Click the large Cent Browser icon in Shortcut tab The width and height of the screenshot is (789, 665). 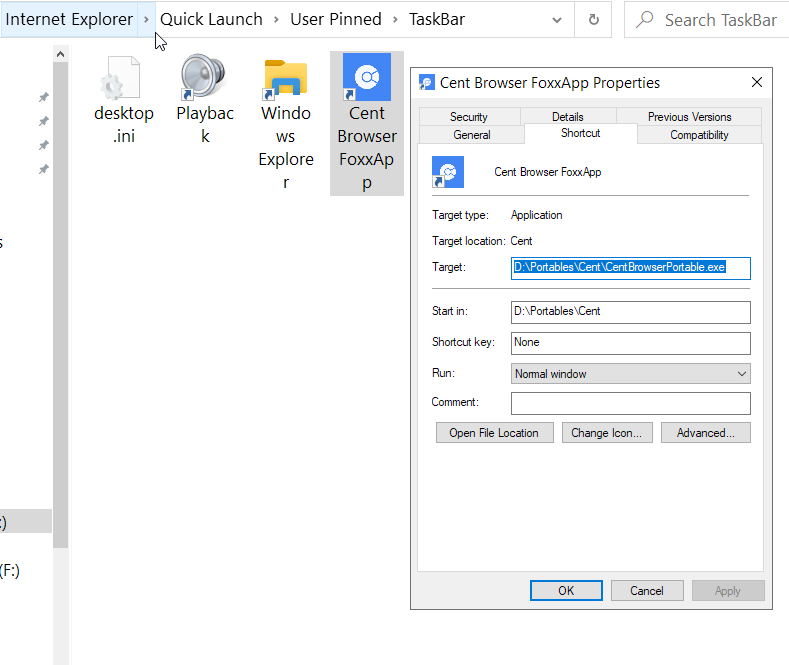coord(448,172)
